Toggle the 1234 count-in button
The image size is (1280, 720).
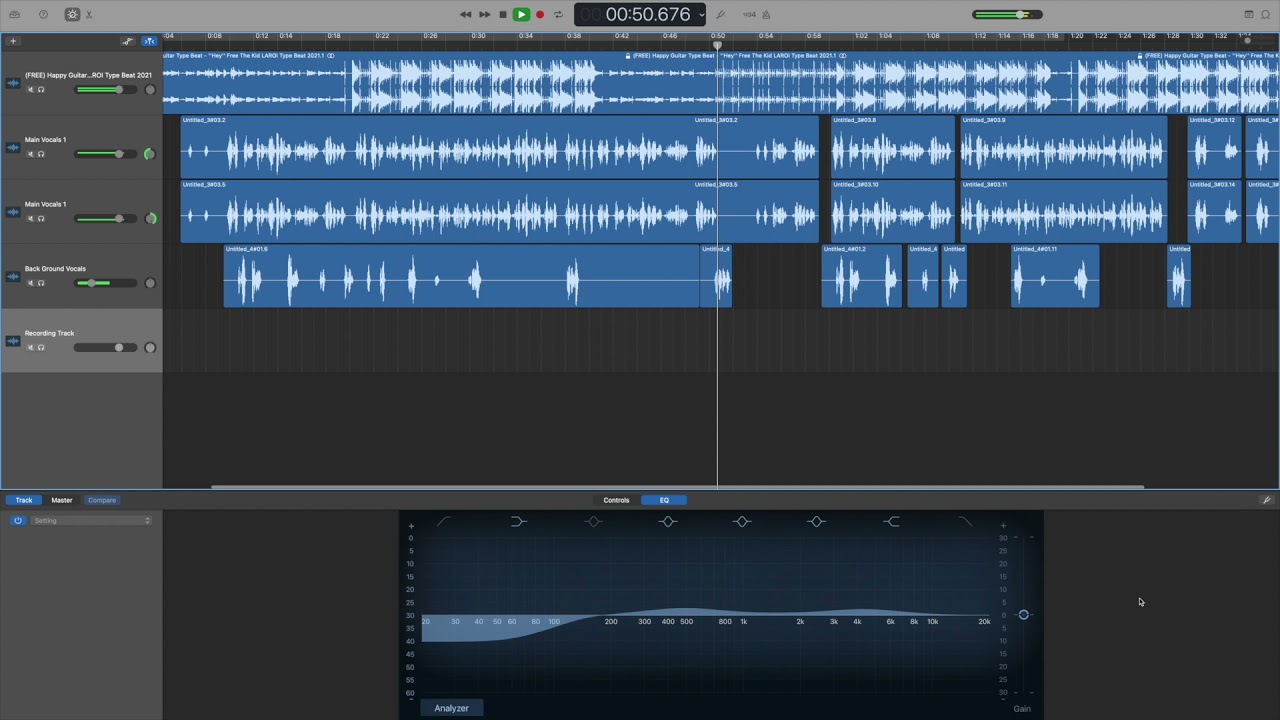click(x=749, y=14)
